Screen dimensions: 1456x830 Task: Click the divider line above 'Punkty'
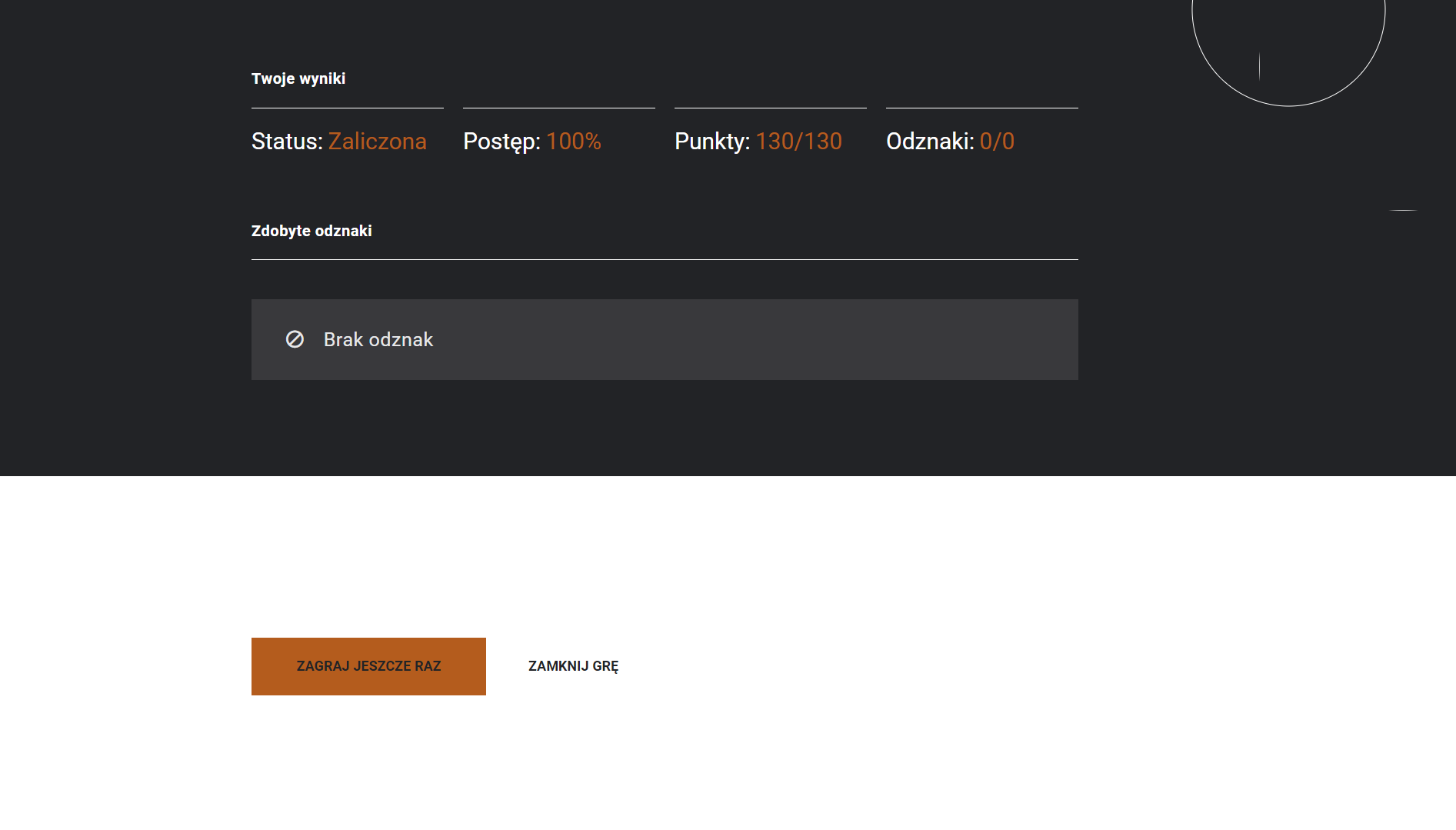(770, 108)
